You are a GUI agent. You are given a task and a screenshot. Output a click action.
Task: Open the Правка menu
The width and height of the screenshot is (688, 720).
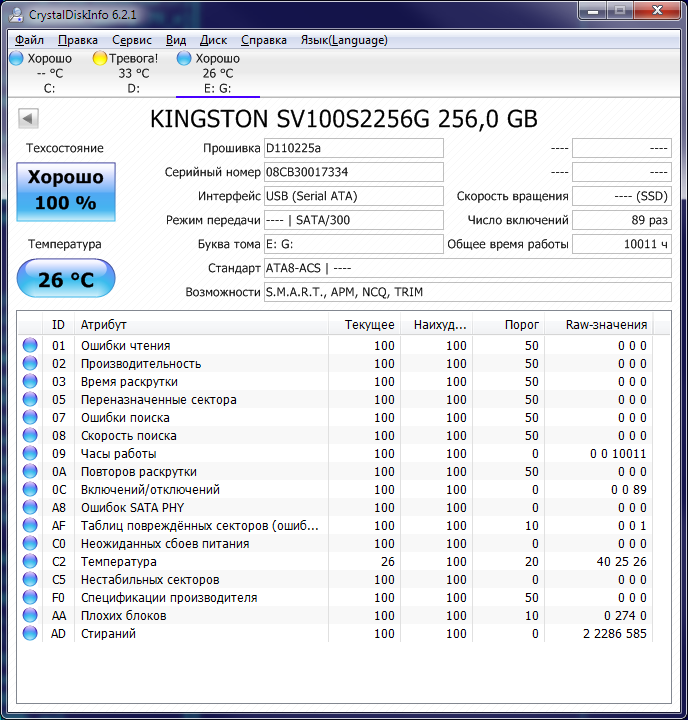coord(78,40)
